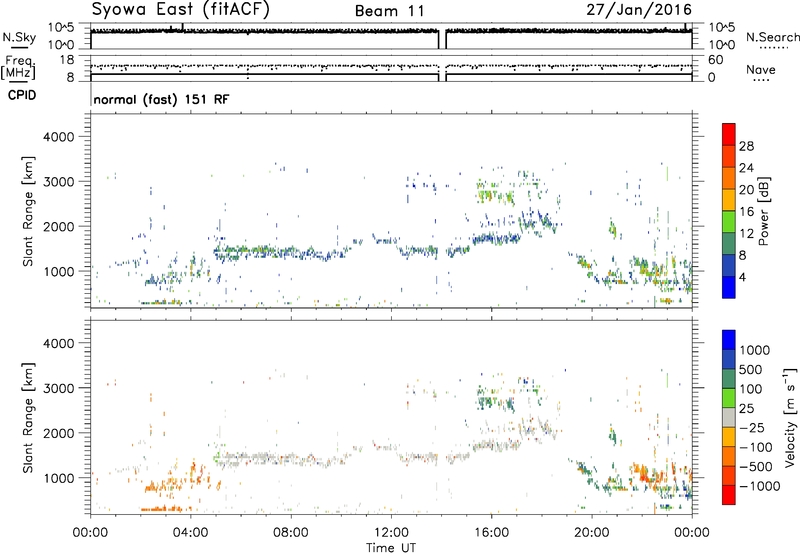This screenshot has width=800, height=554.
Task: Click the 16:00 time axis label
Action: [491, 533]
